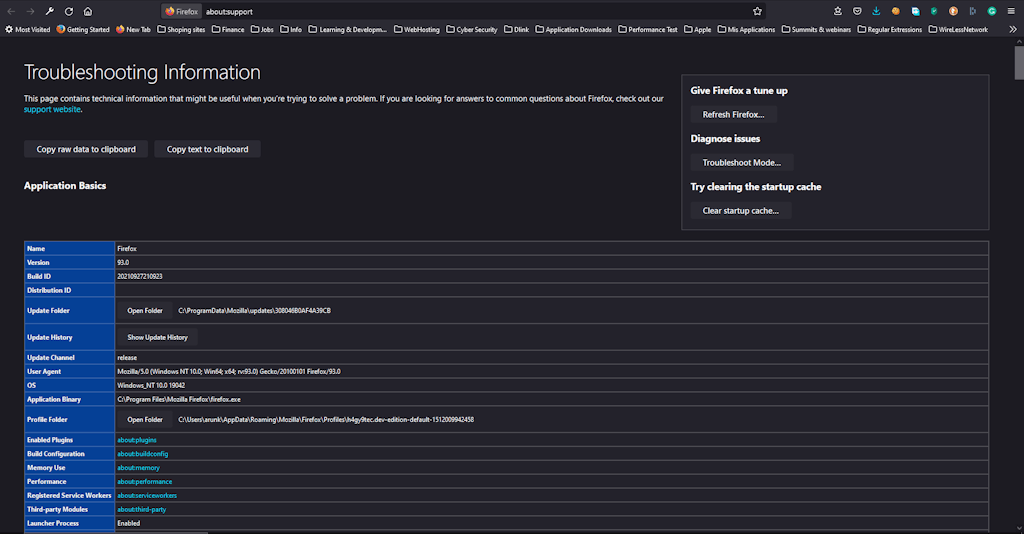Open the WebHosting bookmark folder
The height and width of the screenshot is (534, 1024).
tap(417, 29)
